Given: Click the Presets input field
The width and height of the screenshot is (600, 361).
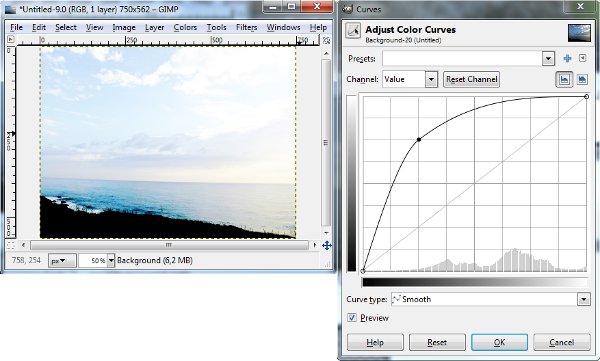Looking at the screenshot, I should [462, 59].
